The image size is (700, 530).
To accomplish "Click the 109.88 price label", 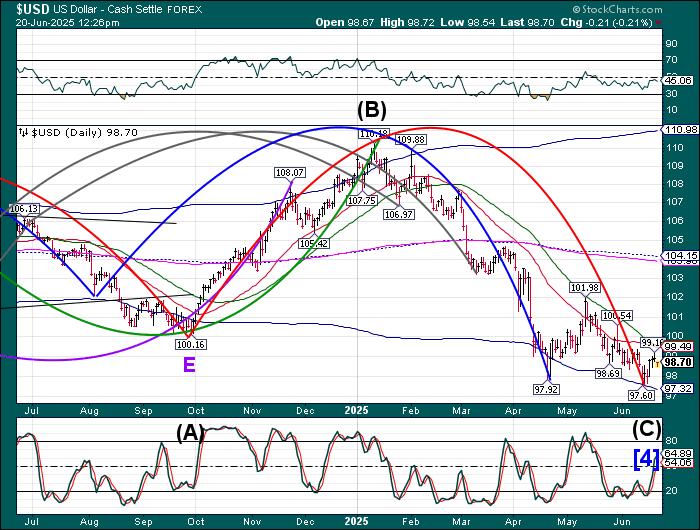I will click(x=411, y=140).
